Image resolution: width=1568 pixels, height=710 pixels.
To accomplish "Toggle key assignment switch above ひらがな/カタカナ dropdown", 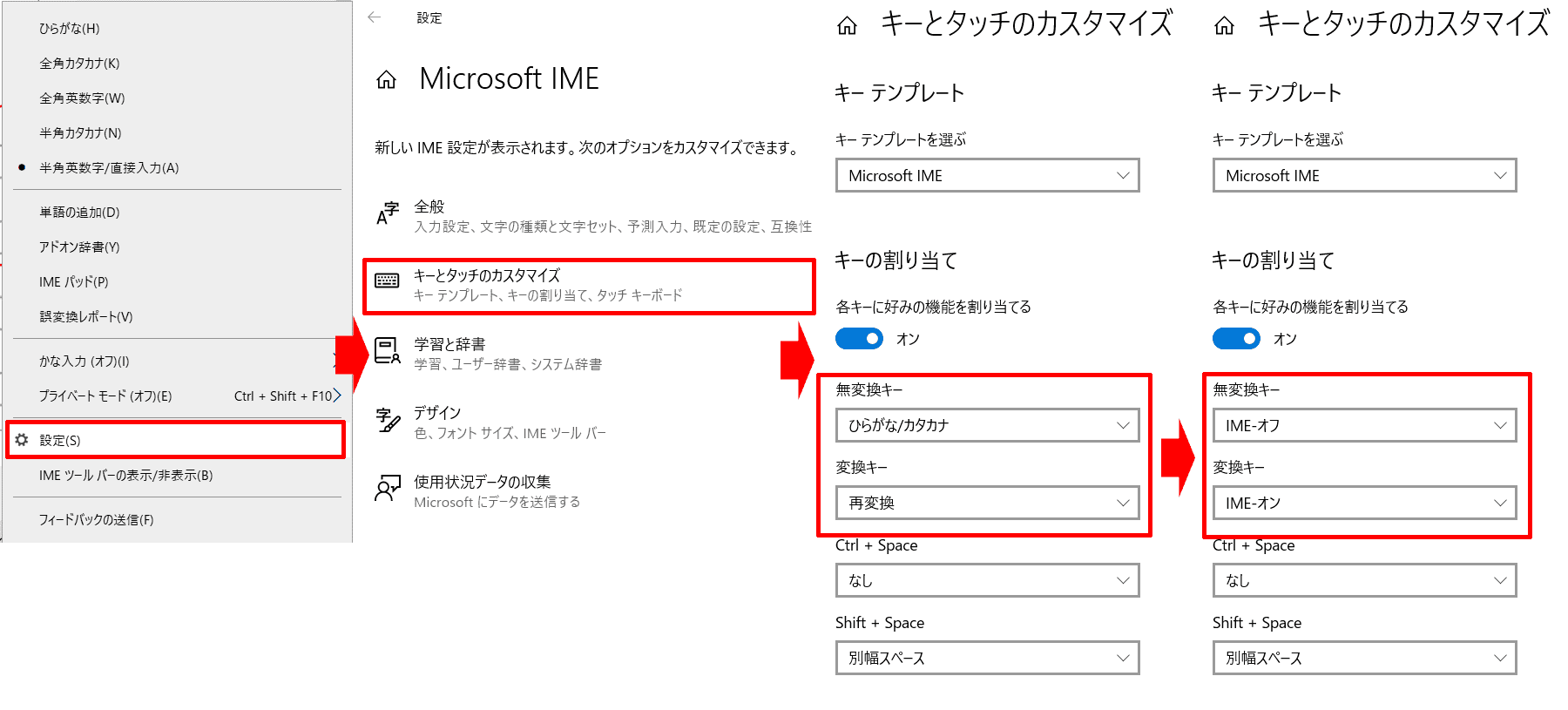I will point(859,339).
